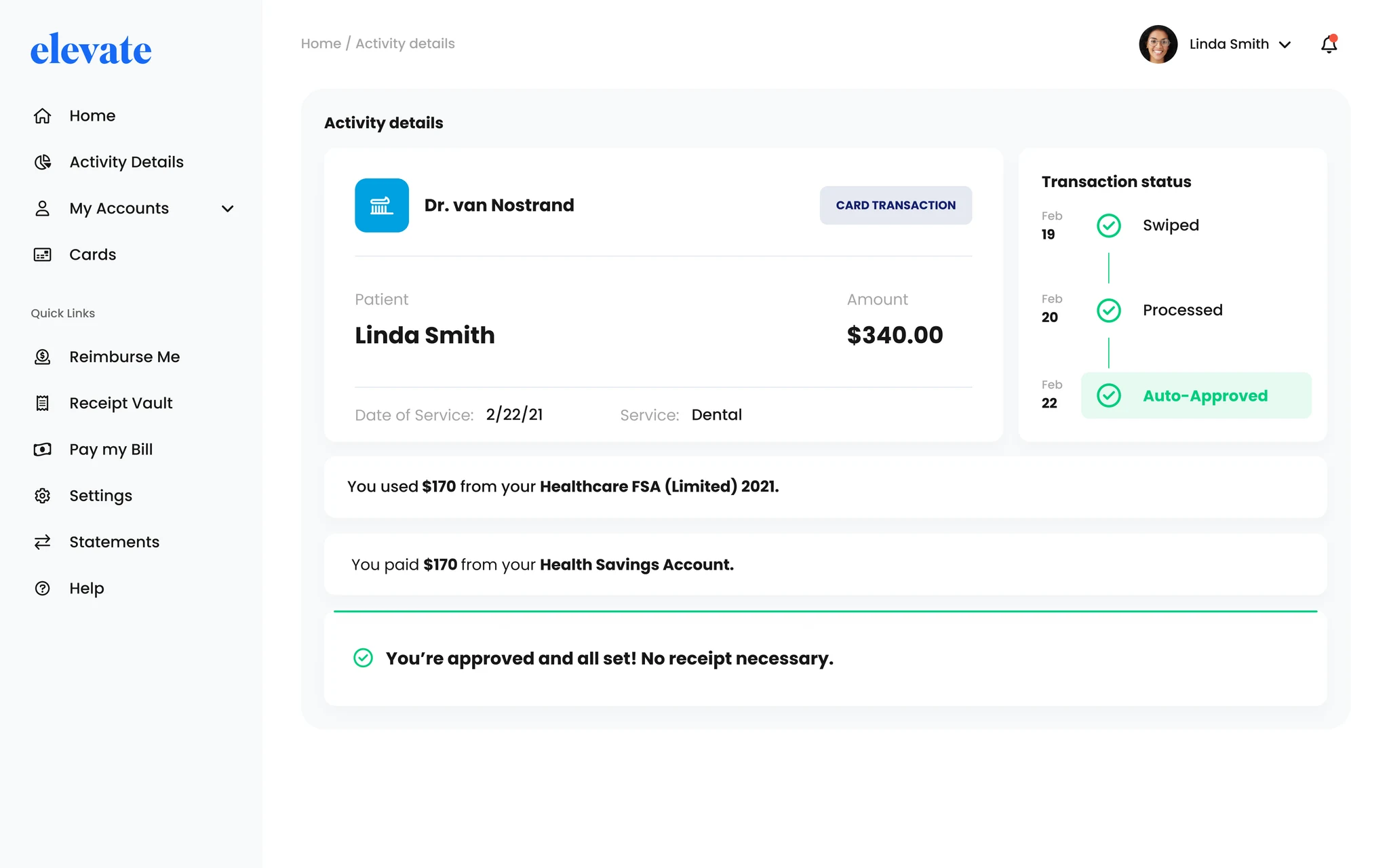Open the Home menu item
Screen dimensions: 1389x868
click(92, 116)
